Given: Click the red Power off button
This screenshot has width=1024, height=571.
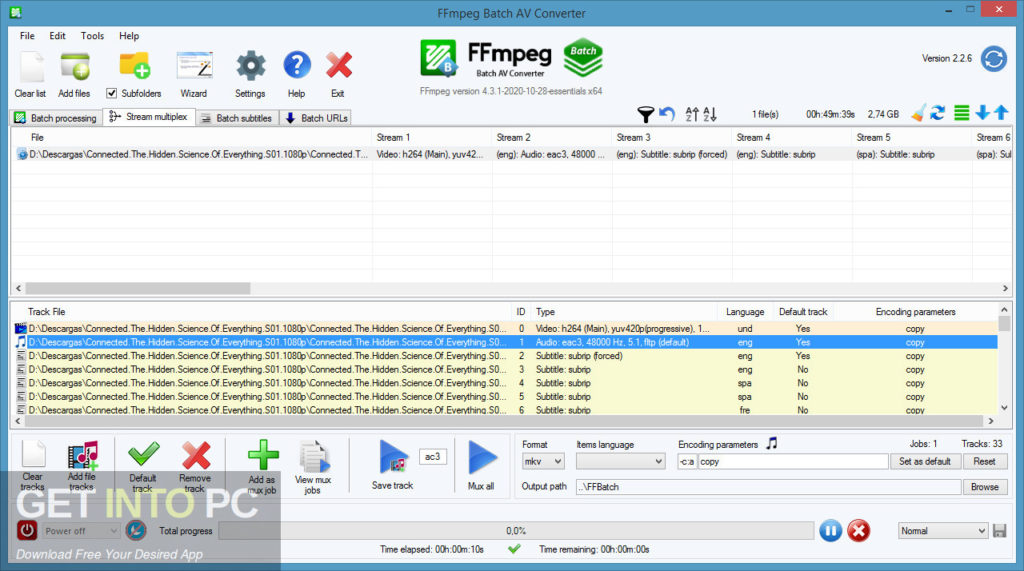Looking at the screenshot, I should coord(27,530).
